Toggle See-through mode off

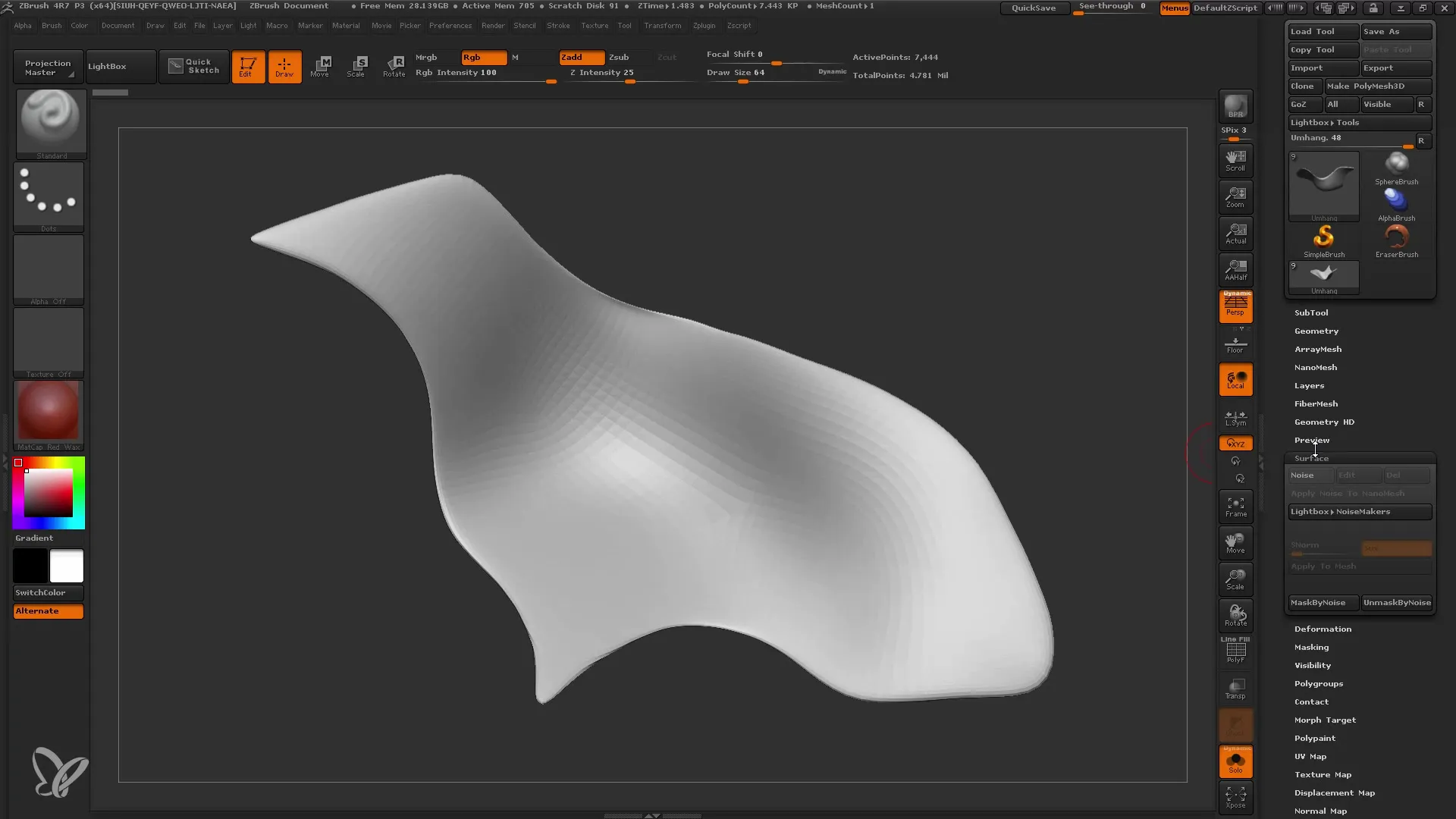[1112, 8]
